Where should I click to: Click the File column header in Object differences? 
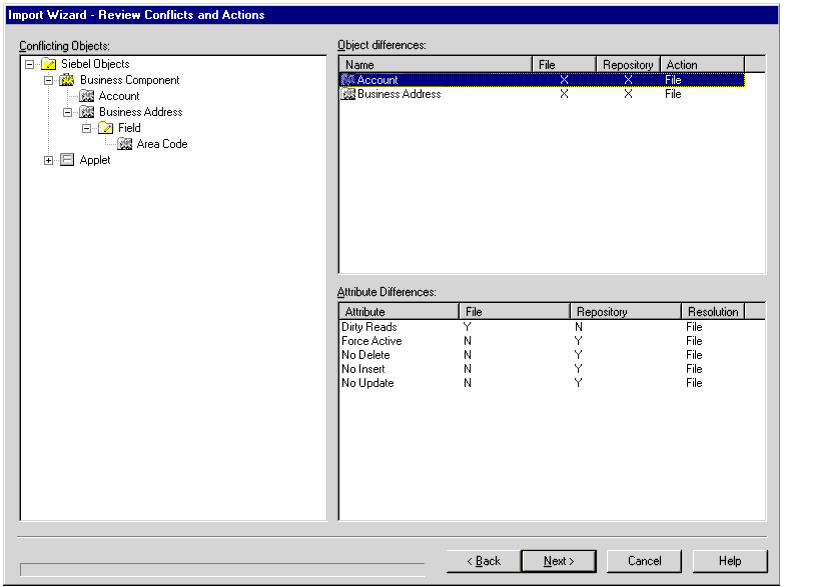click(x=564, y=65)
